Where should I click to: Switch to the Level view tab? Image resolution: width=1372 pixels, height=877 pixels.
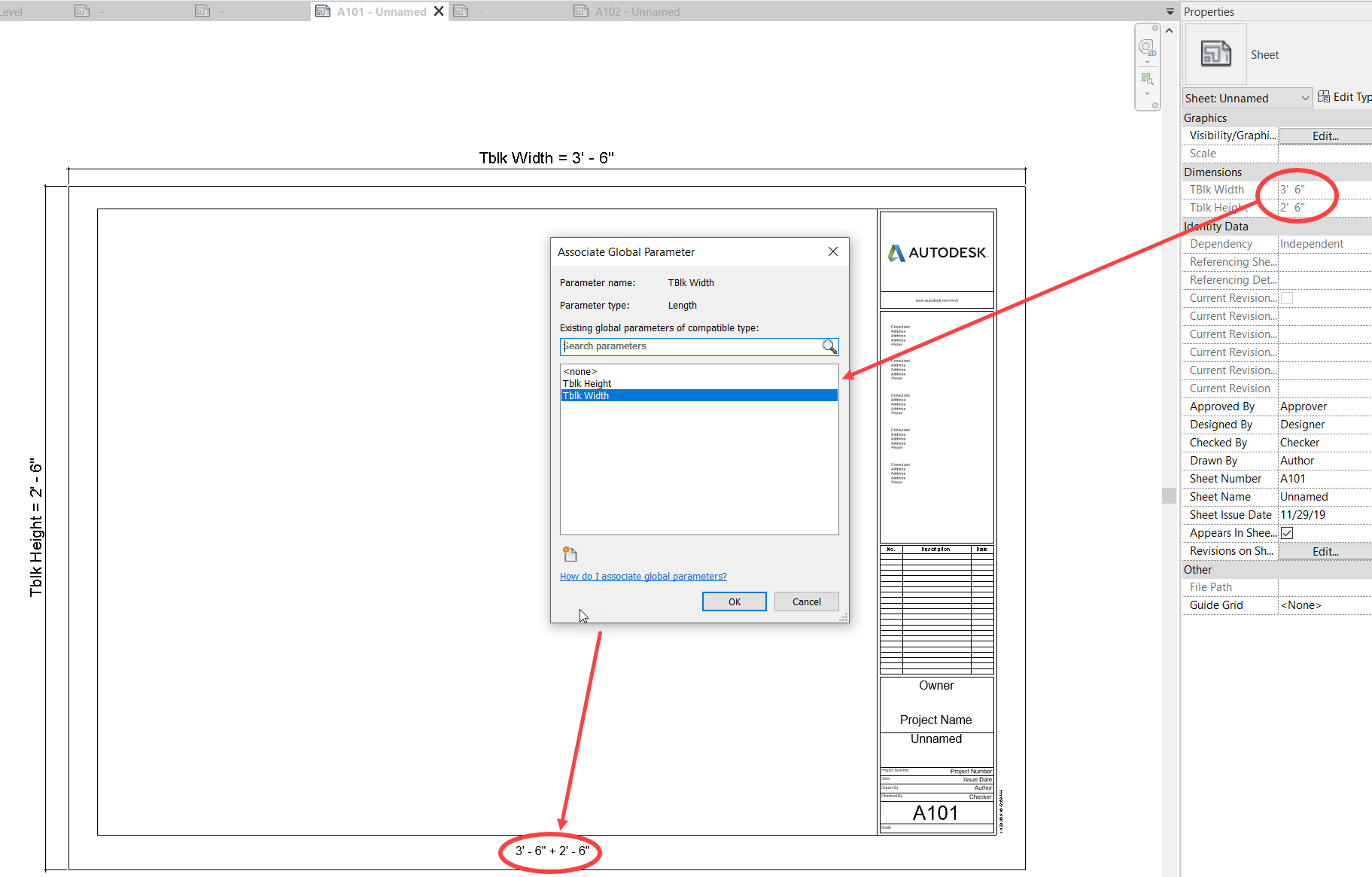pyautogui.click(x=11, y=11)
